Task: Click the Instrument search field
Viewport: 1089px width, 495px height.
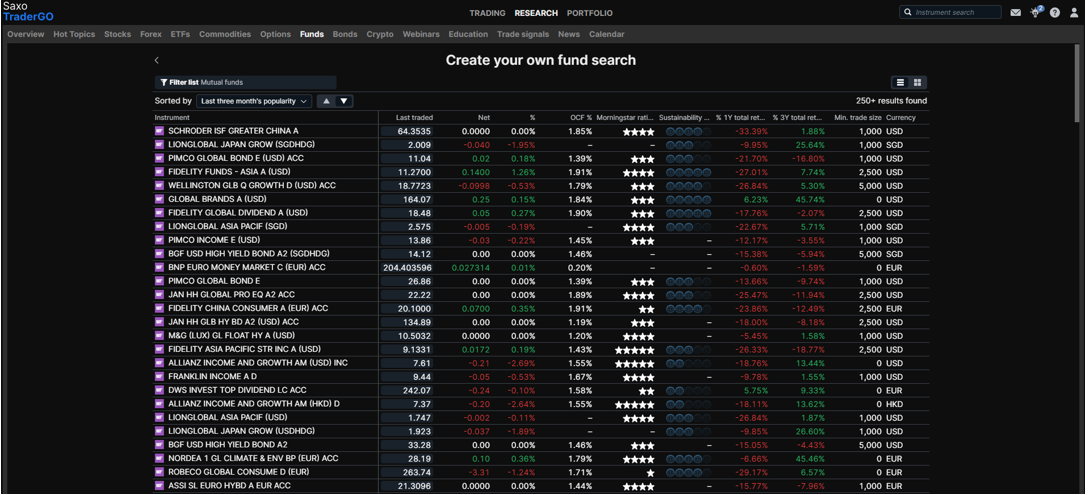Action: pyautogui.click(x=950, y=12)
